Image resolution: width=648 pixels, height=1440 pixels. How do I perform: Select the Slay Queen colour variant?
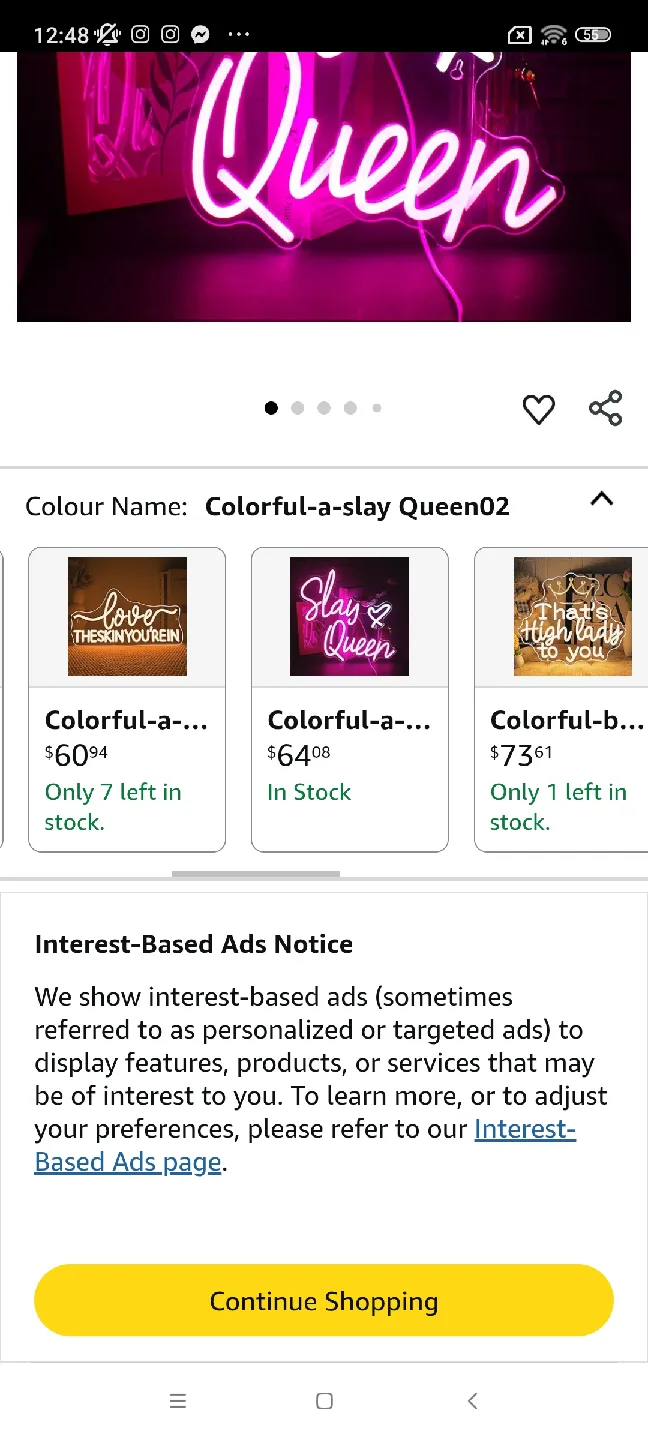pyautogui.click(x=349, y=616)
